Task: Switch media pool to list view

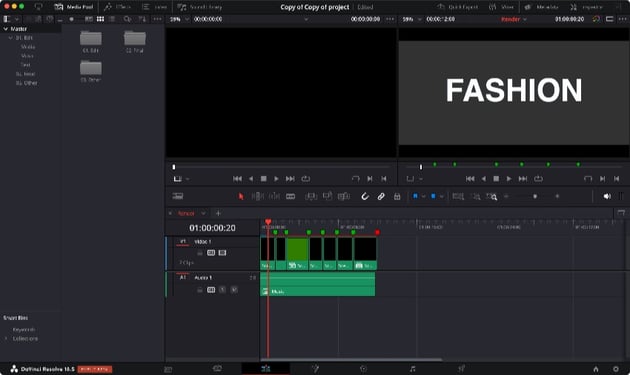Action: click(x=112, y=19)
